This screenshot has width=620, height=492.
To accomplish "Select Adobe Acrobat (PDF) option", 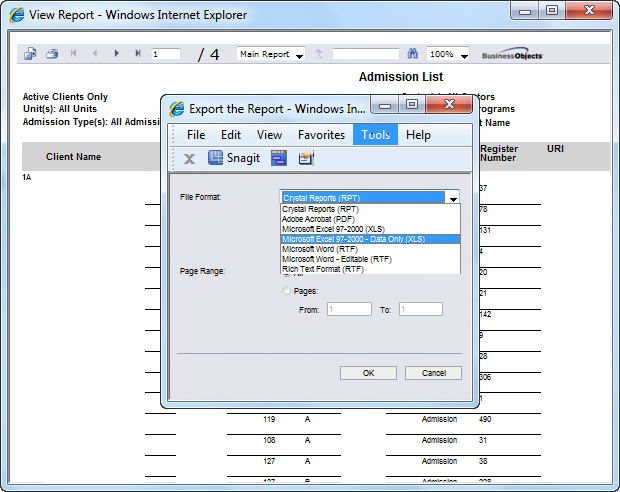I will click(x=370, y=219).
